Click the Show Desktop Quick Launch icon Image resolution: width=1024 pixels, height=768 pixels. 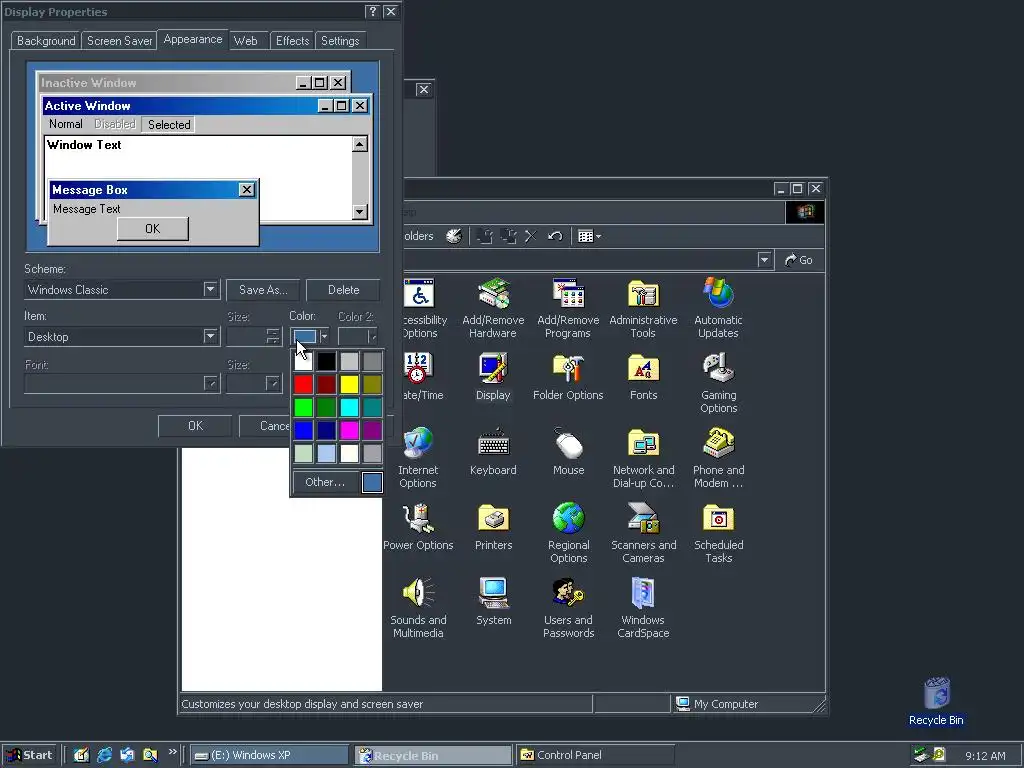(81, 755)
